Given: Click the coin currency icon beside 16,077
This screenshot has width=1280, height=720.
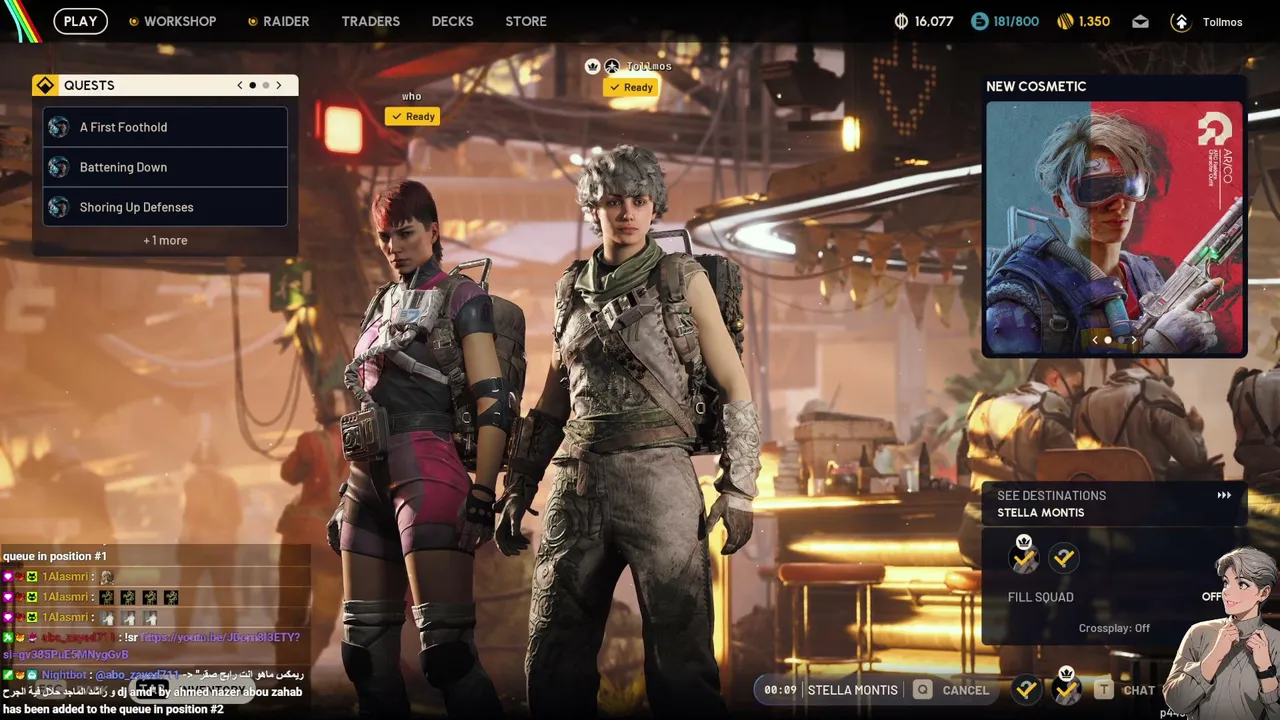Looking at the screenshot, I should 900,21.
